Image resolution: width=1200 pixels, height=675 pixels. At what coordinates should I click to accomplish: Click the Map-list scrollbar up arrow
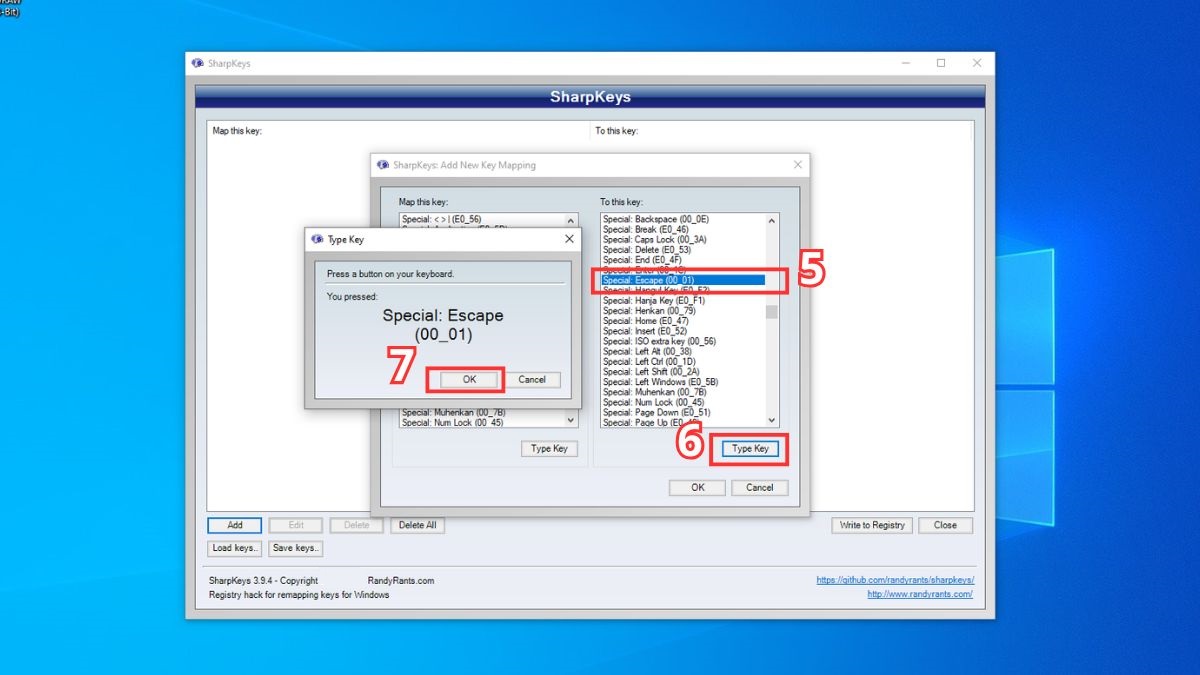pos(571,220)
